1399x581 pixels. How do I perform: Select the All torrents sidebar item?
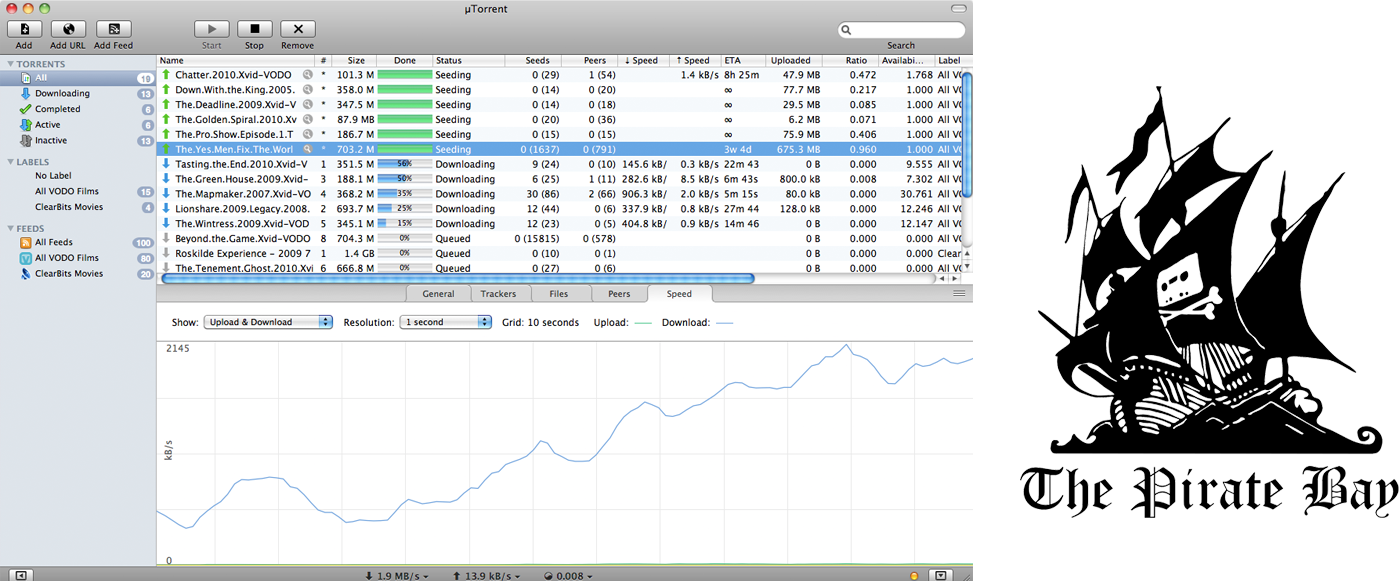[x=78, y=78]
